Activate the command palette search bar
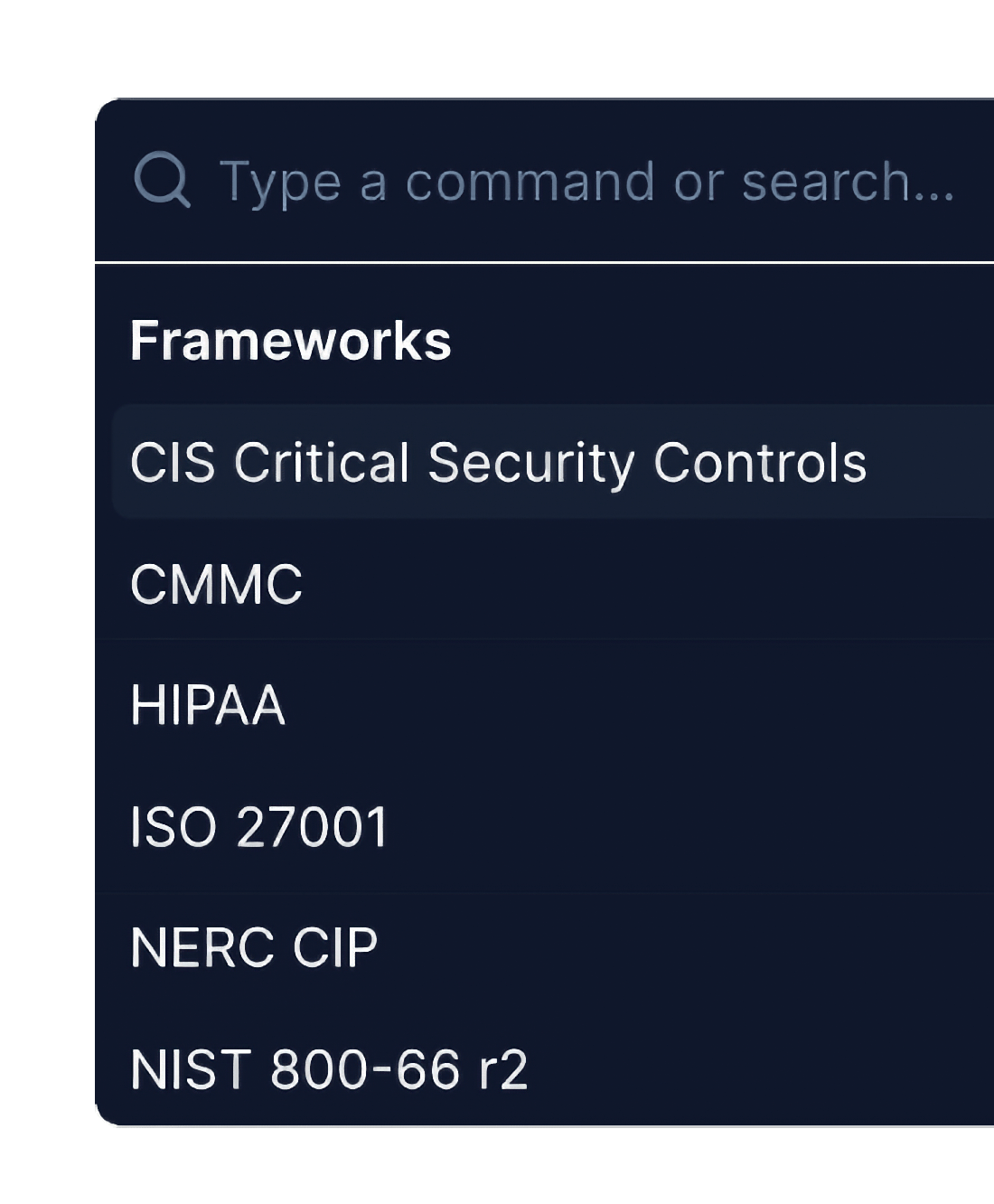 tap(542, 181)
